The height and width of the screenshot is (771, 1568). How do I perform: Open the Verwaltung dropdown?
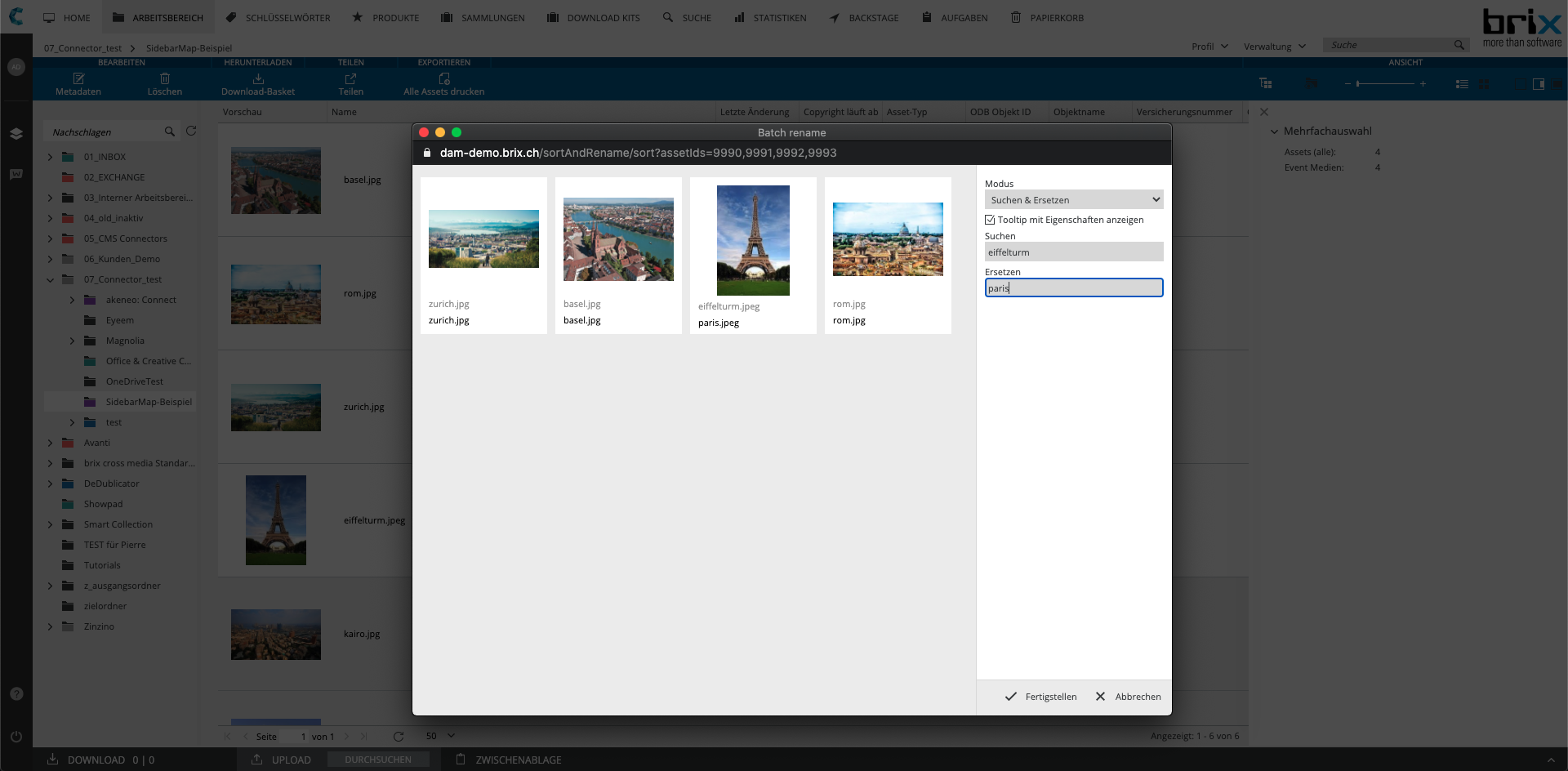tap(1274, 47)
